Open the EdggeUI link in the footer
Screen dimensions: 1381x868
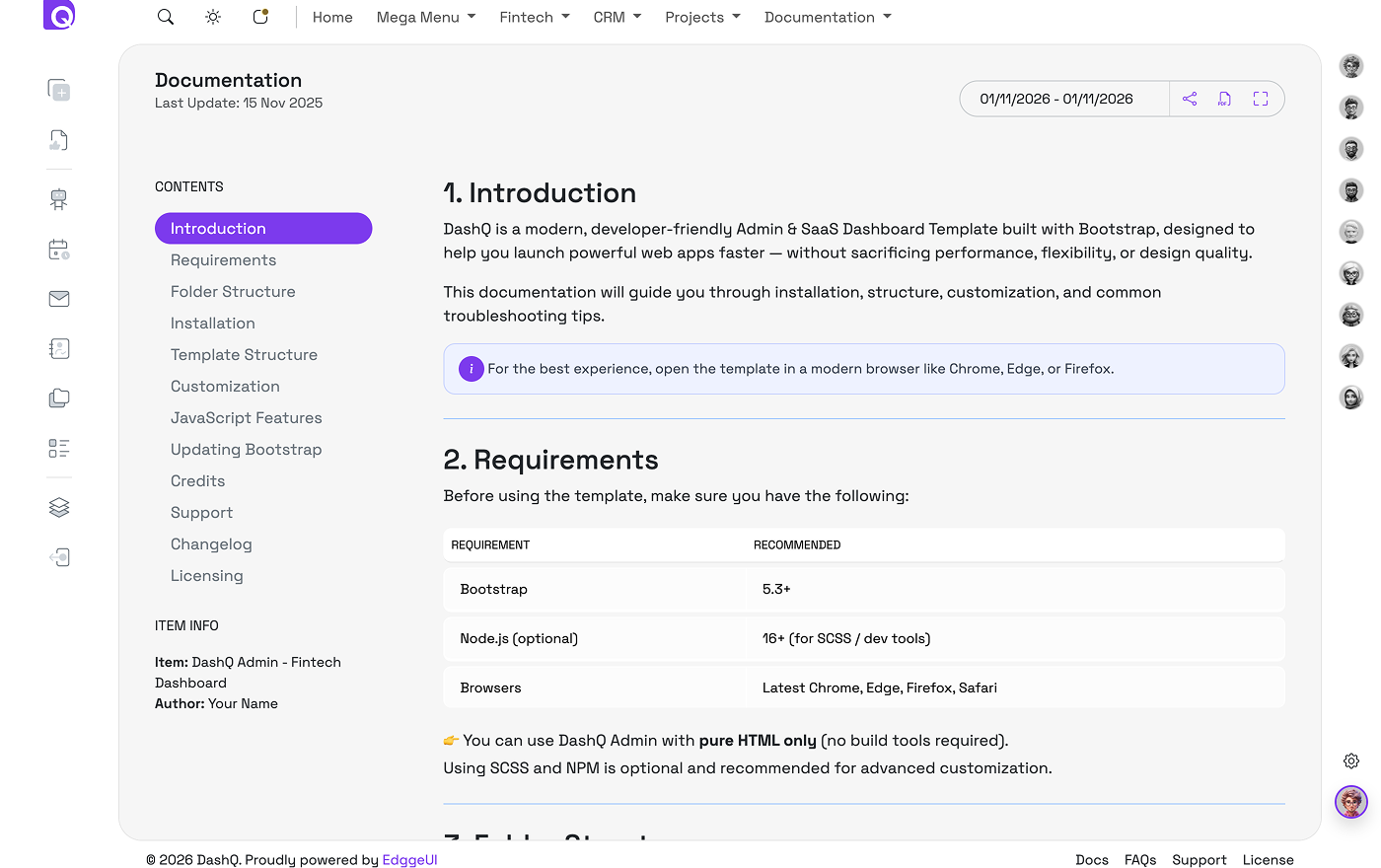pos(409,859)
